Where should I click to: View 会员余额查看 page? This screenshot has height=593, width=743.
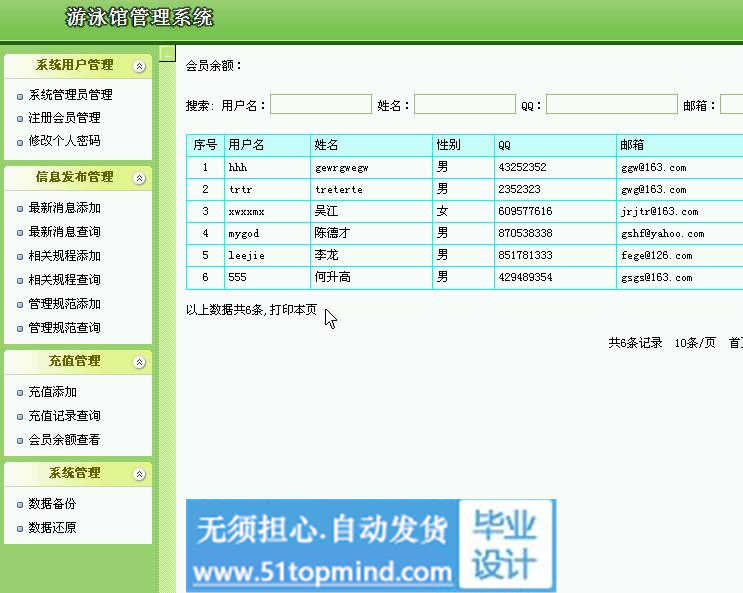coord(64,440)
